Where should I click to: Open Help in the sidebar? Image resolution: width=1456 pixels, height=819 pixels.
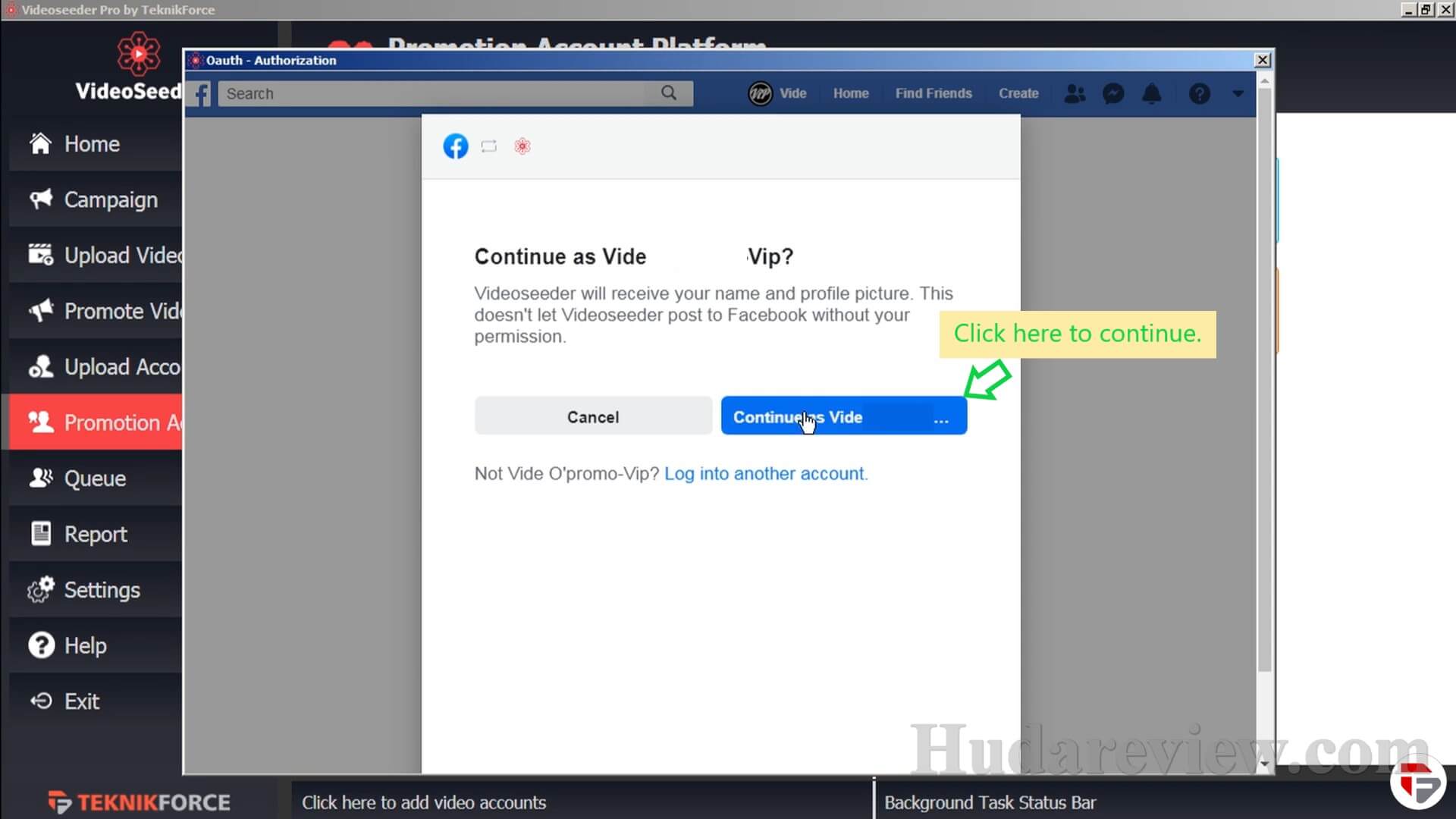96,645
